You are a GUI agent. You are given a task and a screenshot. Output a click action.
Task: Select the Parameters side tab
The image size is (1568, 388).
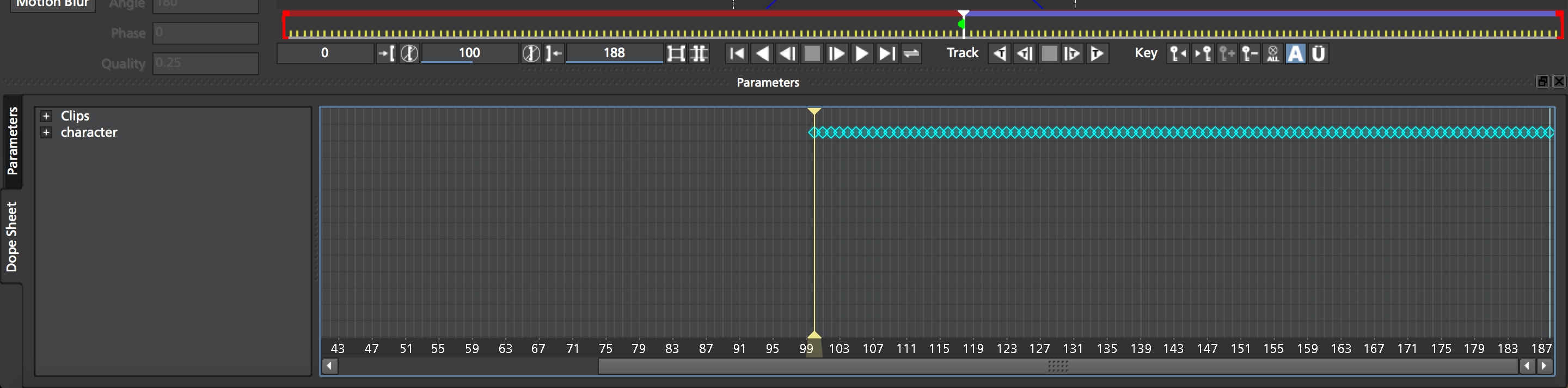point(11,140)
